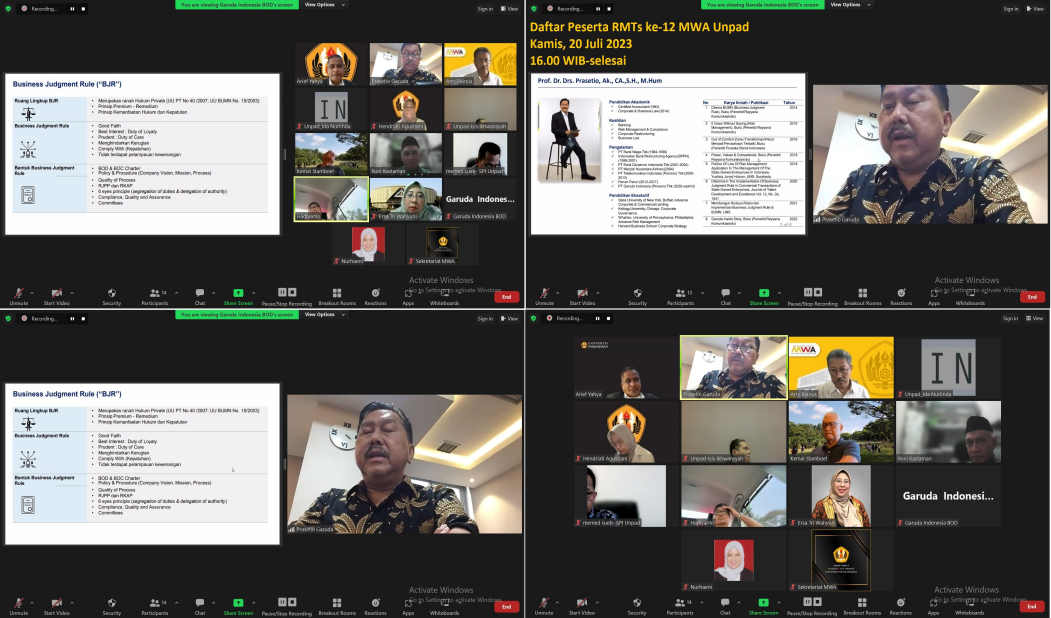Unmute microphone in the bottom-left Zoom window

pos(19,606)
